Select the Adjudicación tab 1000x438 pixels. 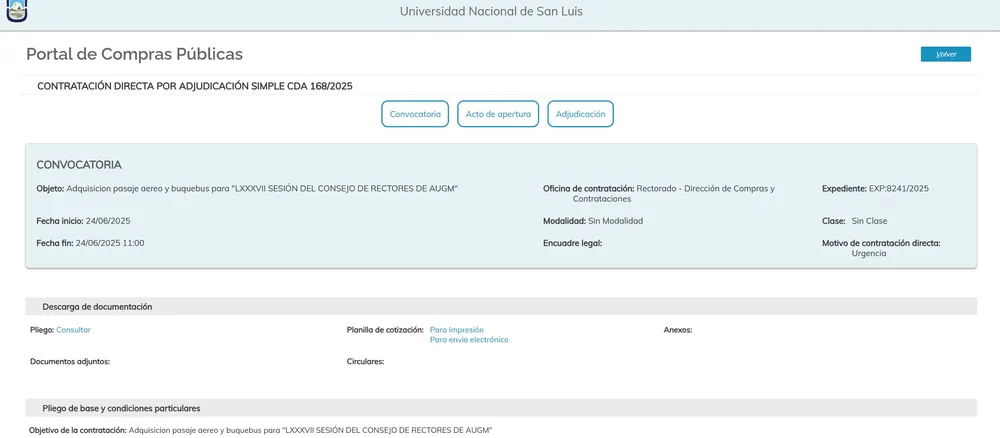pyautogui.click(x=580, y=114)
